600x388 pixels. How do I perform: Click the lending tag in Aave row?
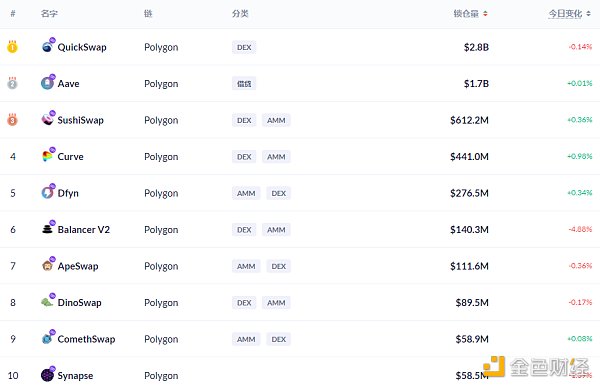pos(244,83)
